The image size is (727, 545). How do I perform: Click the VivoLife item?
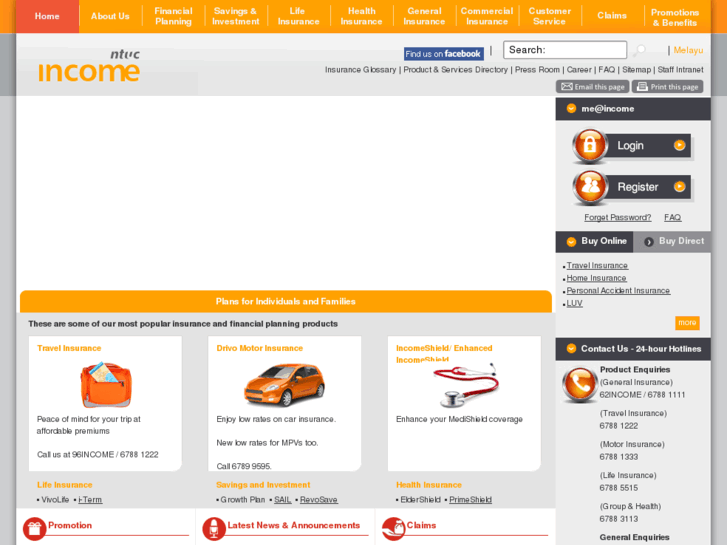tap(55, 500)
